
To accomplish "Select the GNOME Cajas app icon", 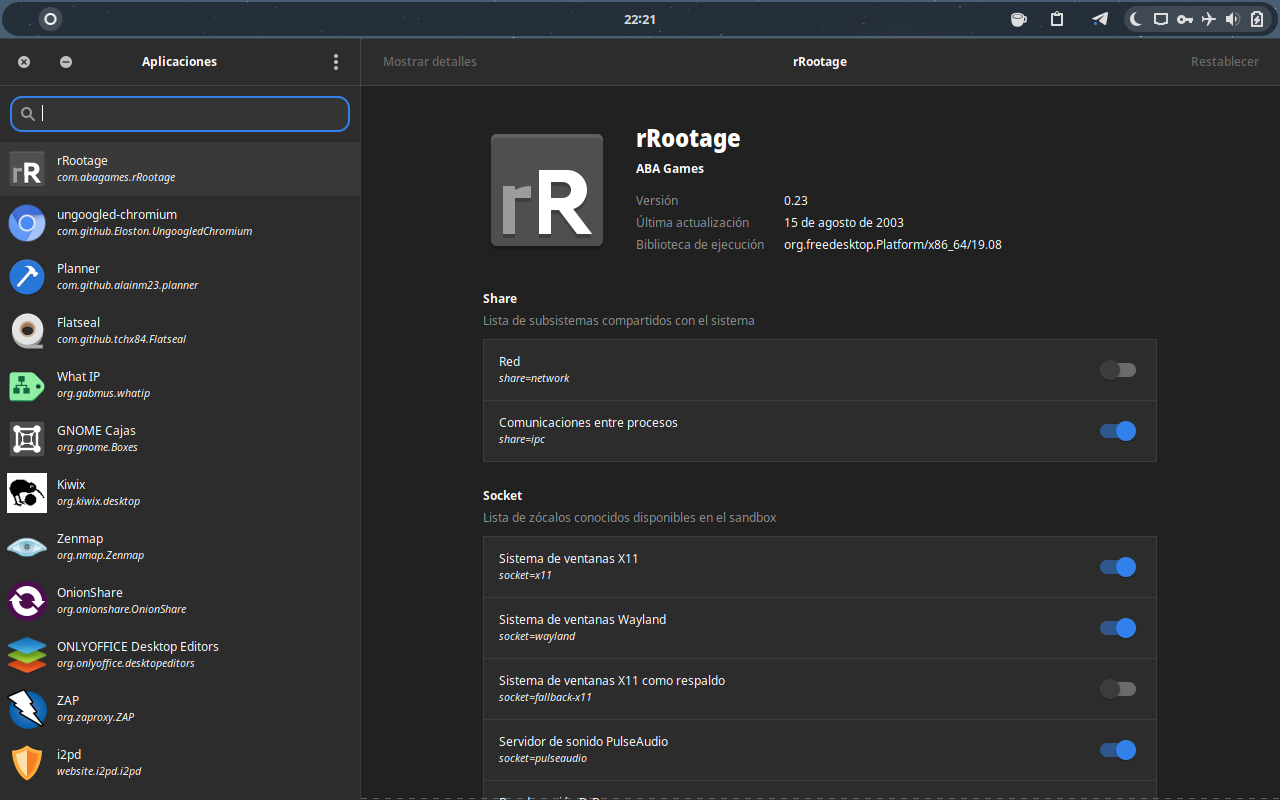I will point(27,439).
